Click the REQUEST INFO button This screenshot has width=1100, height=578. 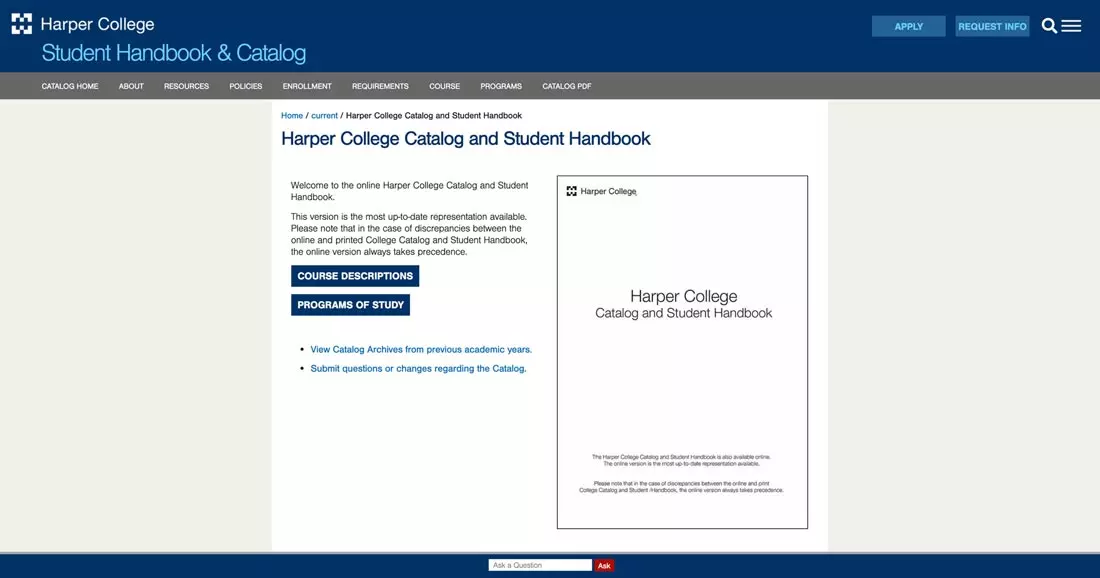click(x=992, y=26)
